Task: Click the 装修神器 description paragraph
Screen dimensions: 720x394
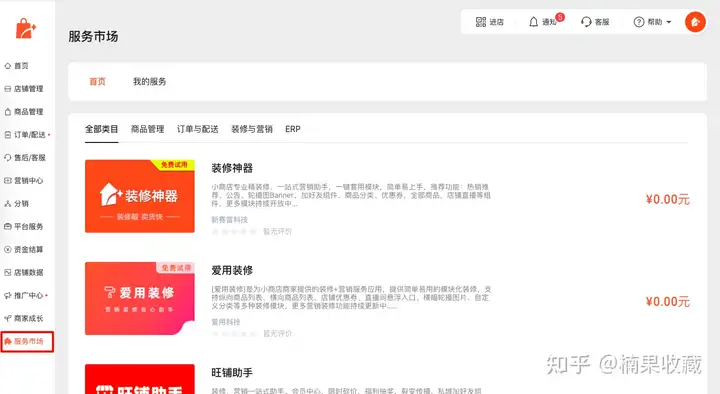Action: click(x=351, y=195)
